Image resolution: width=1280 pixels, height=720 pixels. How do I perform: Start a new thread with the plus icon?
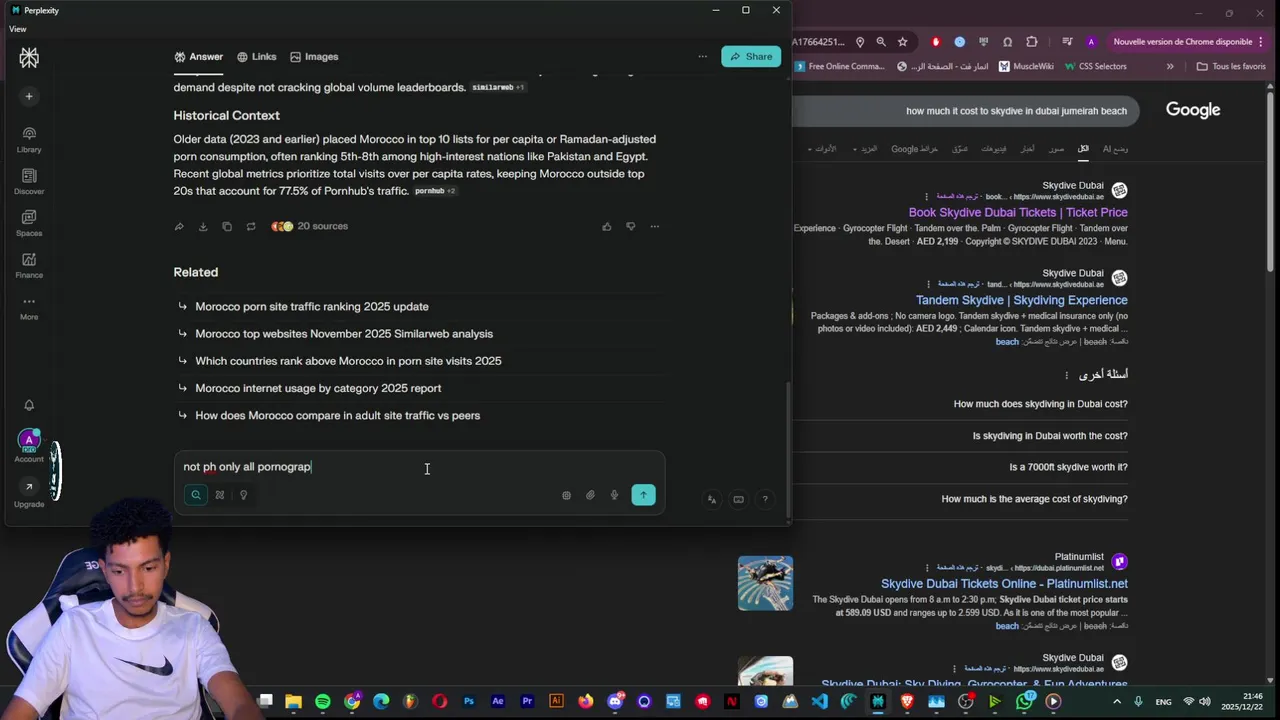tap(29, 96)
